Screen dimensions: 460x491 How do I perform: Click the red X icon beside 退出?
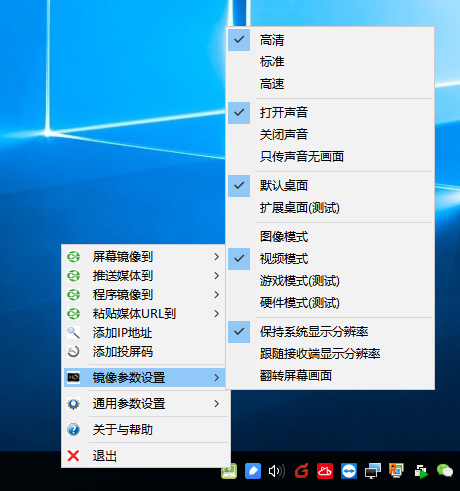[x=73, y=456]
